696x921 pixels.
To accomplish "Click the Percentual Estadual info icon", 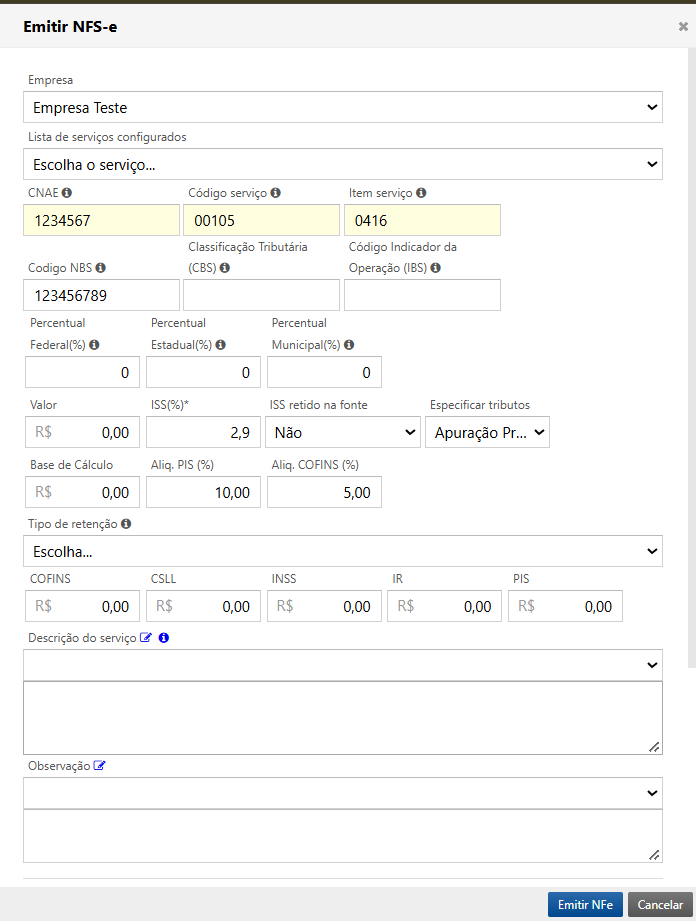I will point(220,345).
